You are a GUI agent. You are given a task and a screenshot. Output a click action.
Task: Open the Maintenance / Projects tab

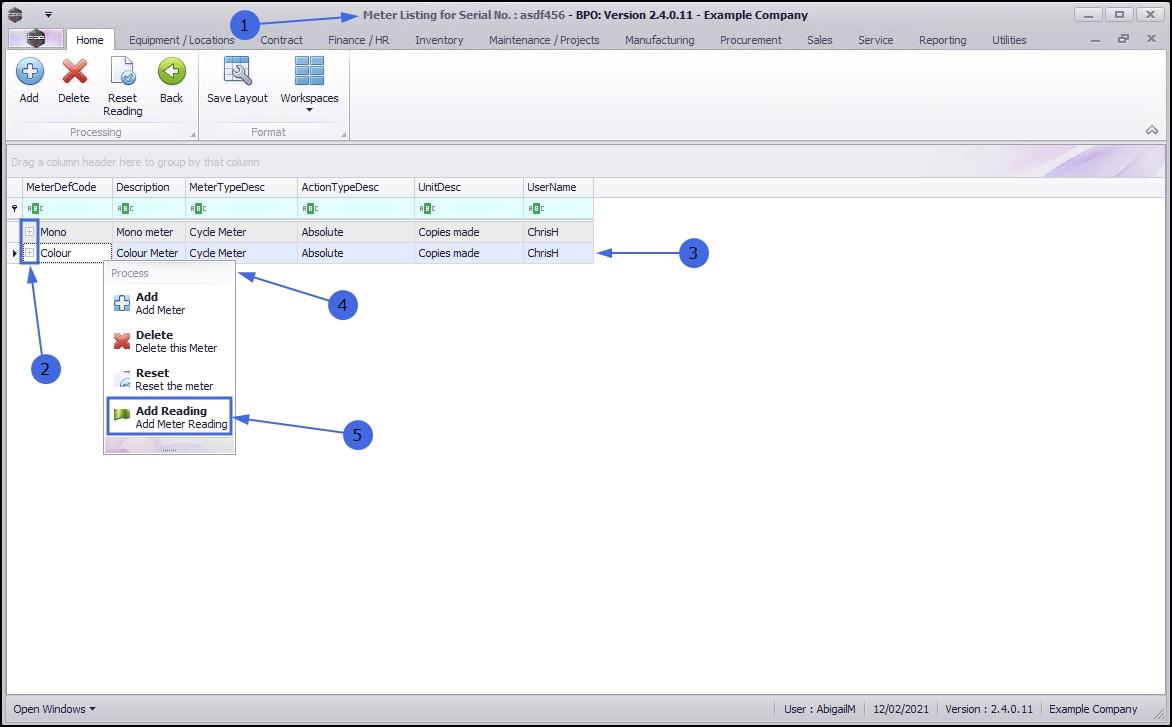tap(544, 40)
